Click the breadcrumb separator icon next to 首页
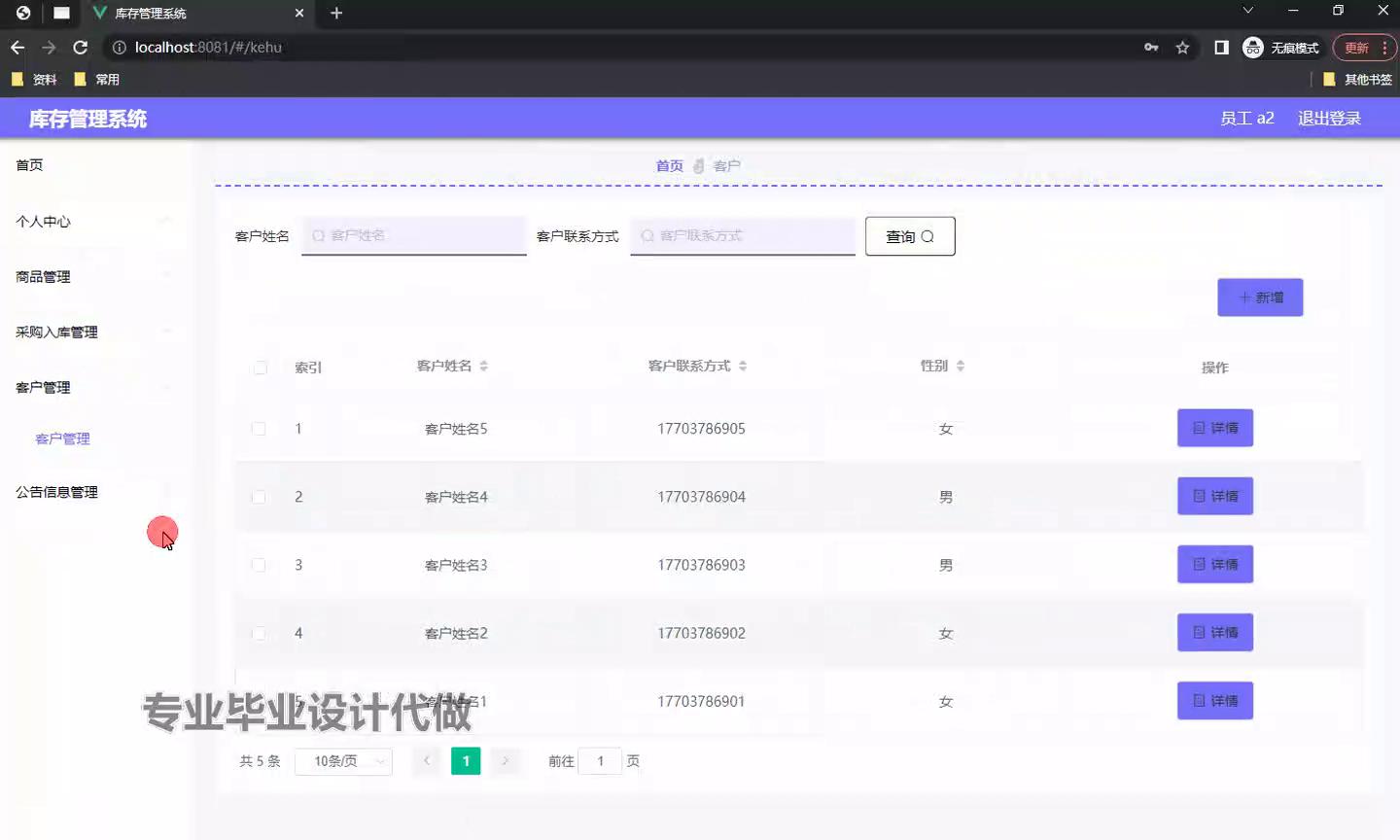This screenshot has width=1400, height=840. tap(697, 165)
